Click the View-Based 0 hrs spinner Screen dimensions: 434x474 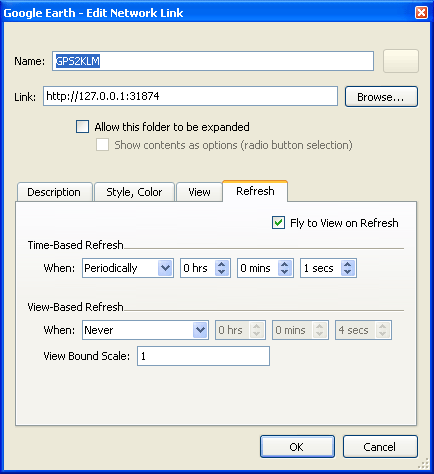[240, 330]
